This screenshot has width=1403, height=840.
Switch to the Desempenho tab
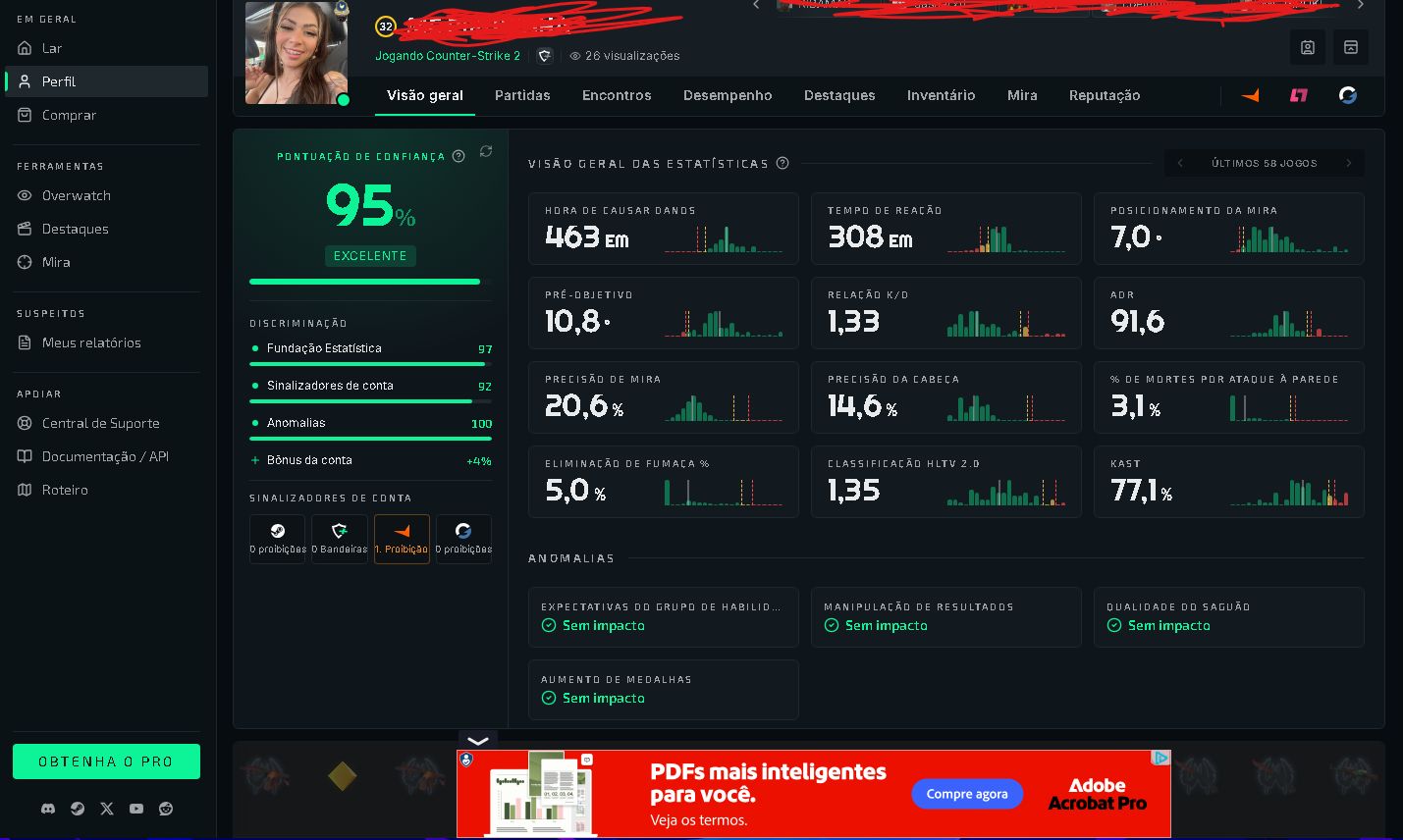(x=728, y=95)
